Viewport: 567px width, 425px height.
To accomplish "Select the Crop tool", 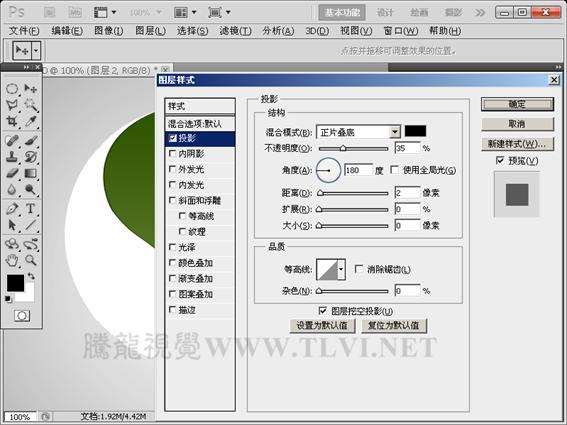I will 12,122.
